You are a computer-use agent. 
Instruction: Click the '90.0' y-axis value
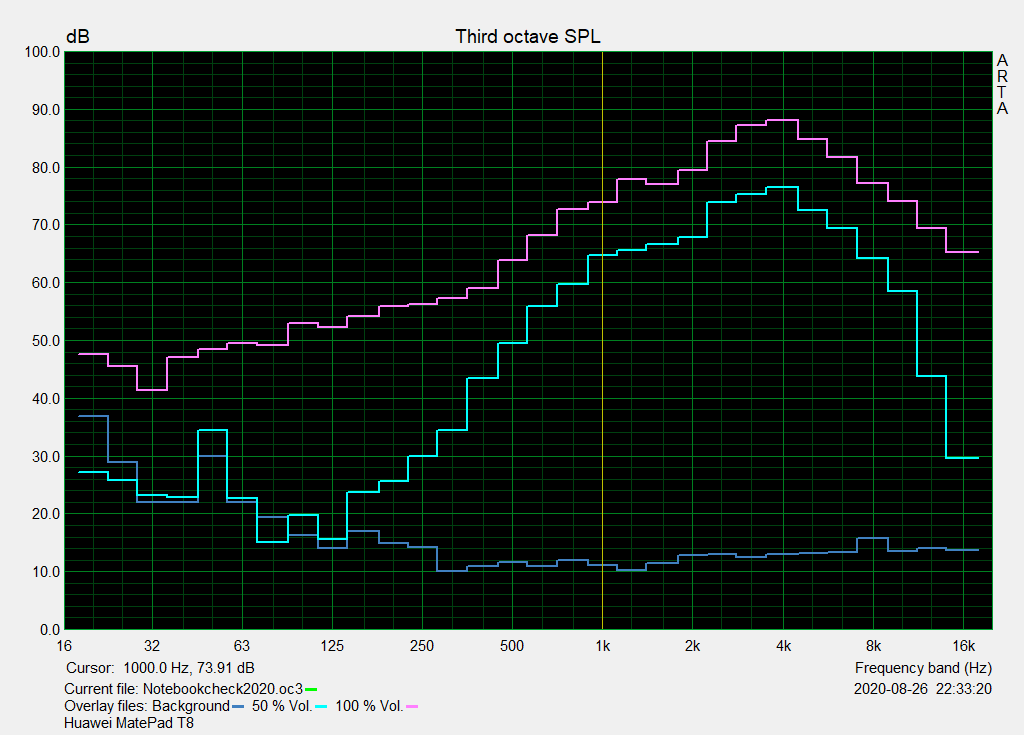click(x=46, y=110)
